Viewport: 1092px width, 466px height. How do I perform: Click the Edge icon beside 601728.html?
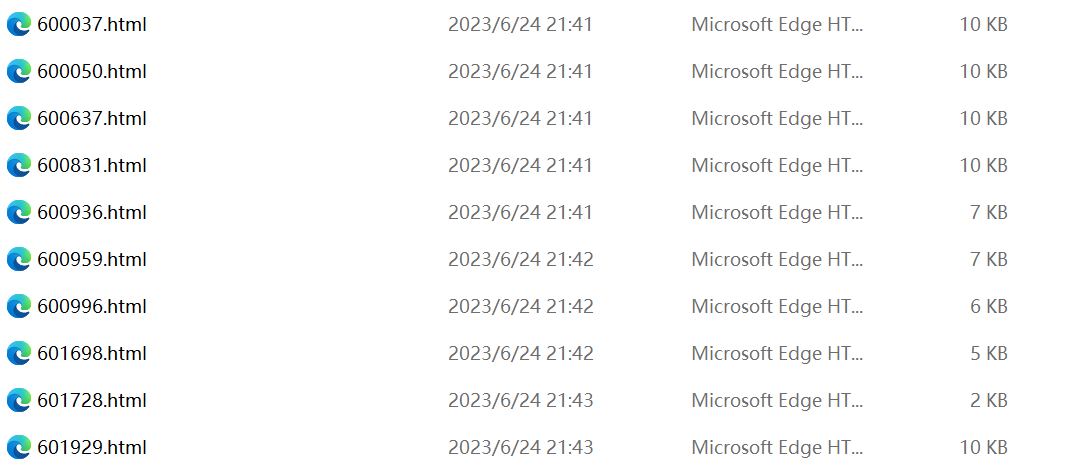[18, 401]
